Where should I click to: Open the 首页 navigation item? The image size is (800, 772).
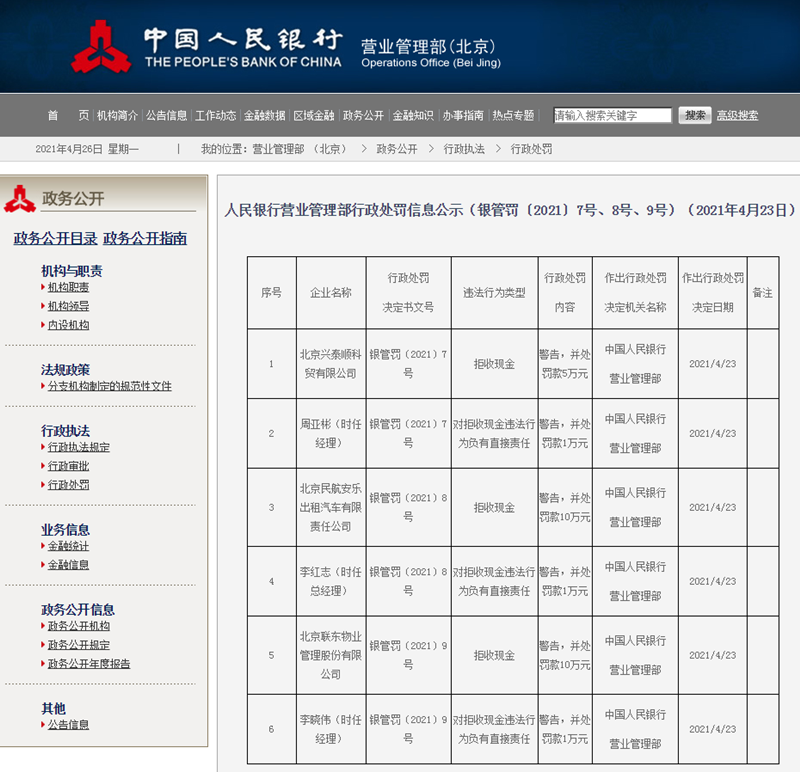(x=68, y=115)
